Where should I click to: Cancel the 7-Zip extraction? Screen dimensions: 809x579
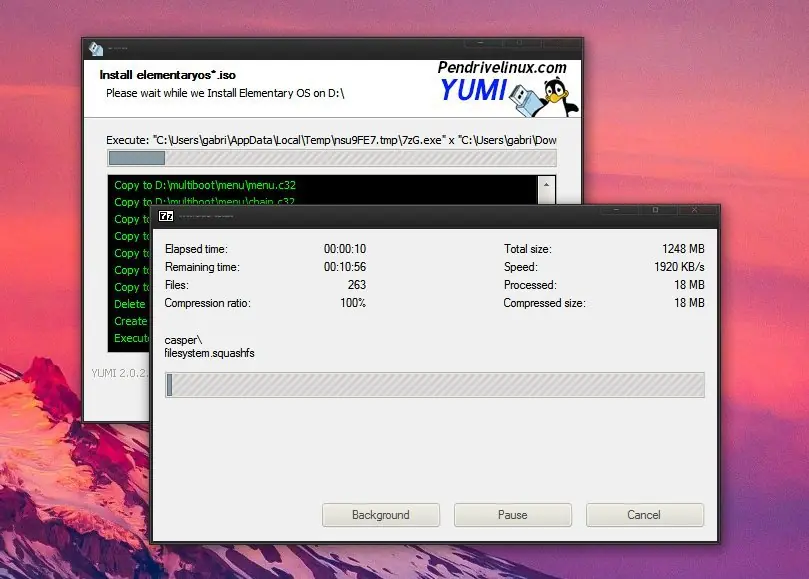coord(644,514)
